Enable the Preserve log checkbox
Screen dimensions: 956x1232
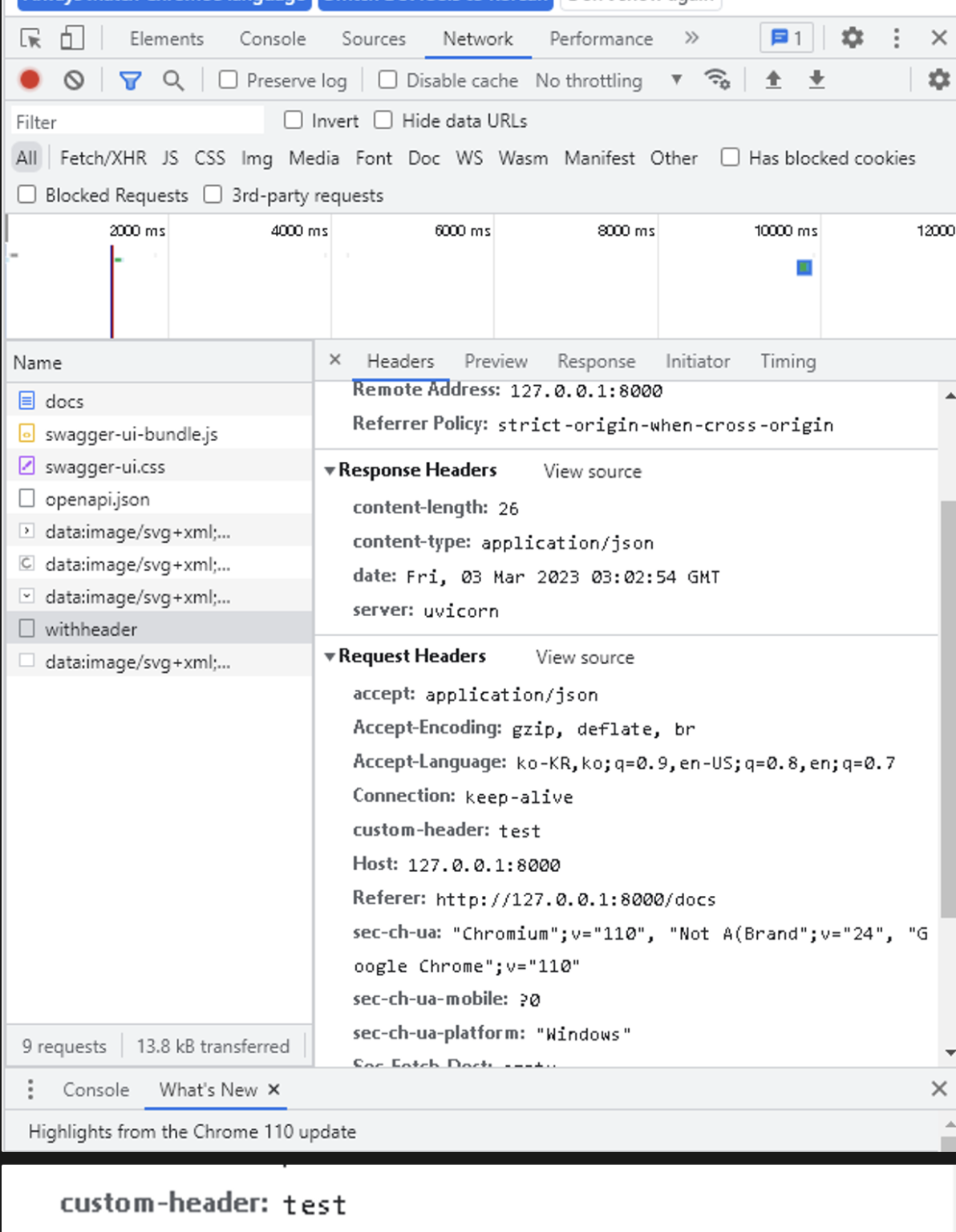click(229, 80)
